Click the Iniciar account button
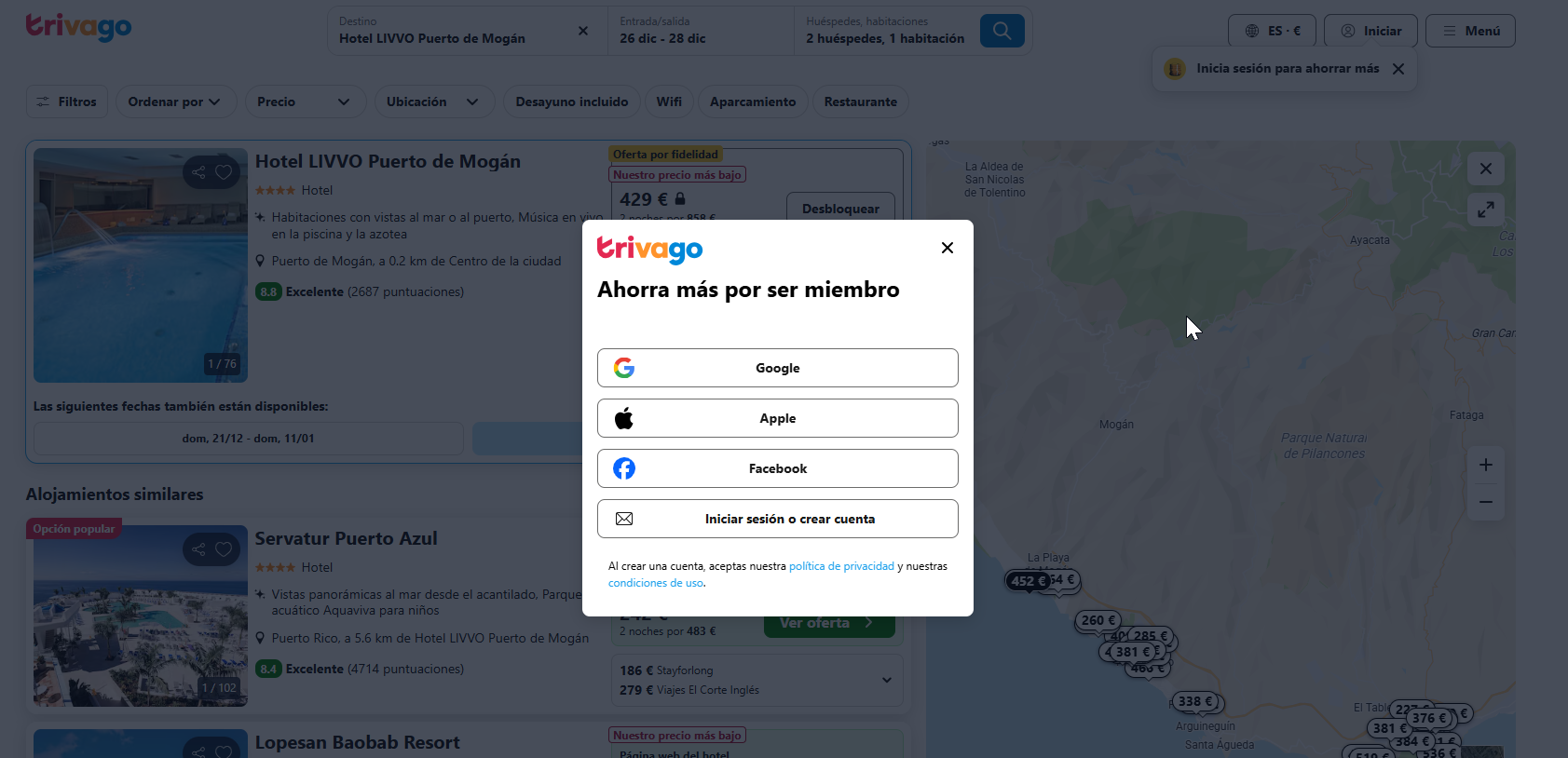This screenshot has height=758, width=1568. coord(1370,31)
